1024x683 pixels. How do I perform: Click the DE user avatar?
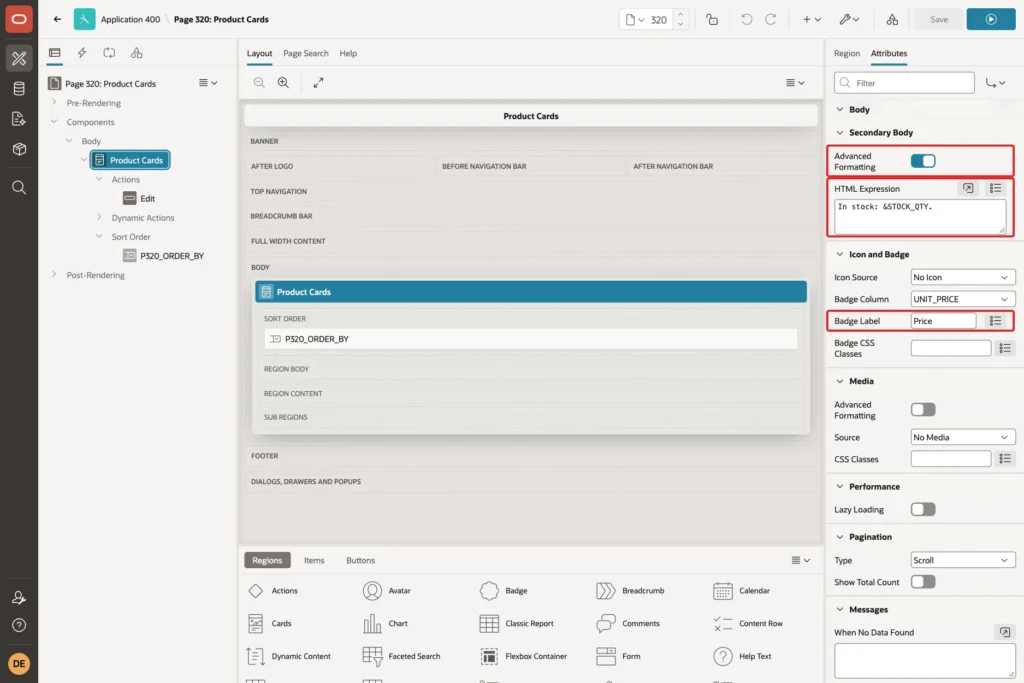tap(19, 663)
